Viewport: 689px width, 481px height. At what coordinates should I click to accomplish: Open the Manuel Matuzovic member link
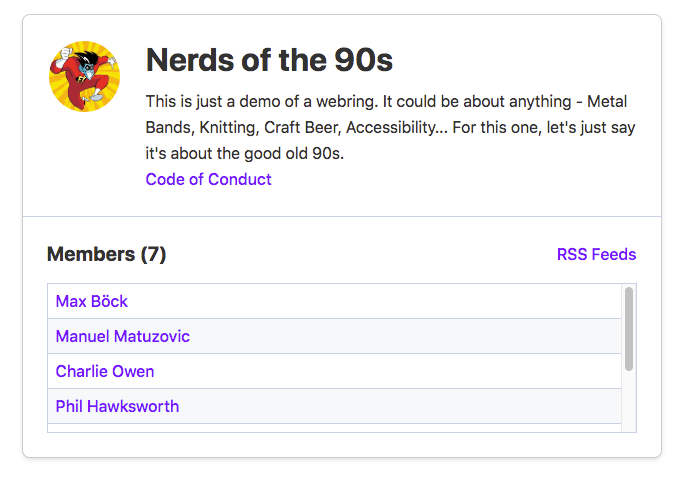tap(123, 336)
